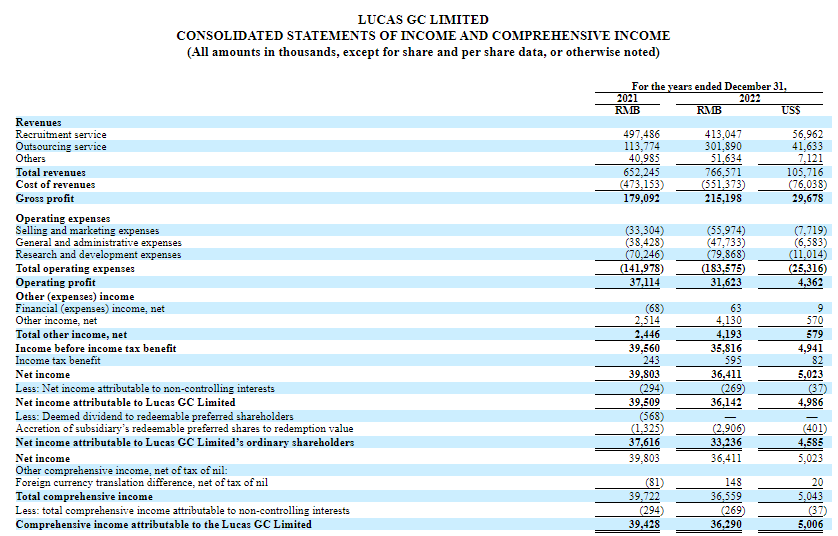Click the 'Operating expenses' section label

point(63,219)
